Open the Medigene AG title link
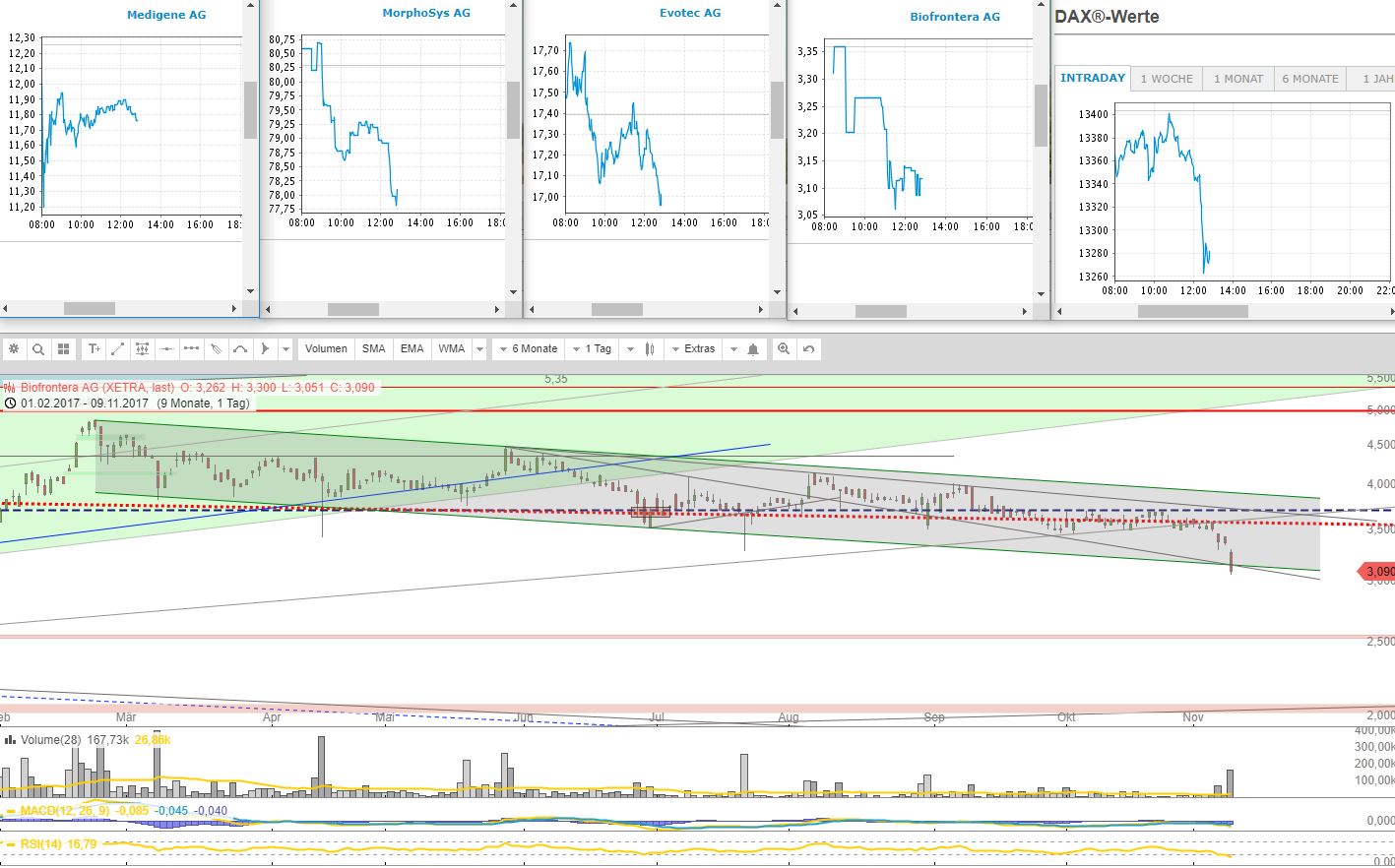The width and height of the screenshot is (1395, 868). pos(166,15)
